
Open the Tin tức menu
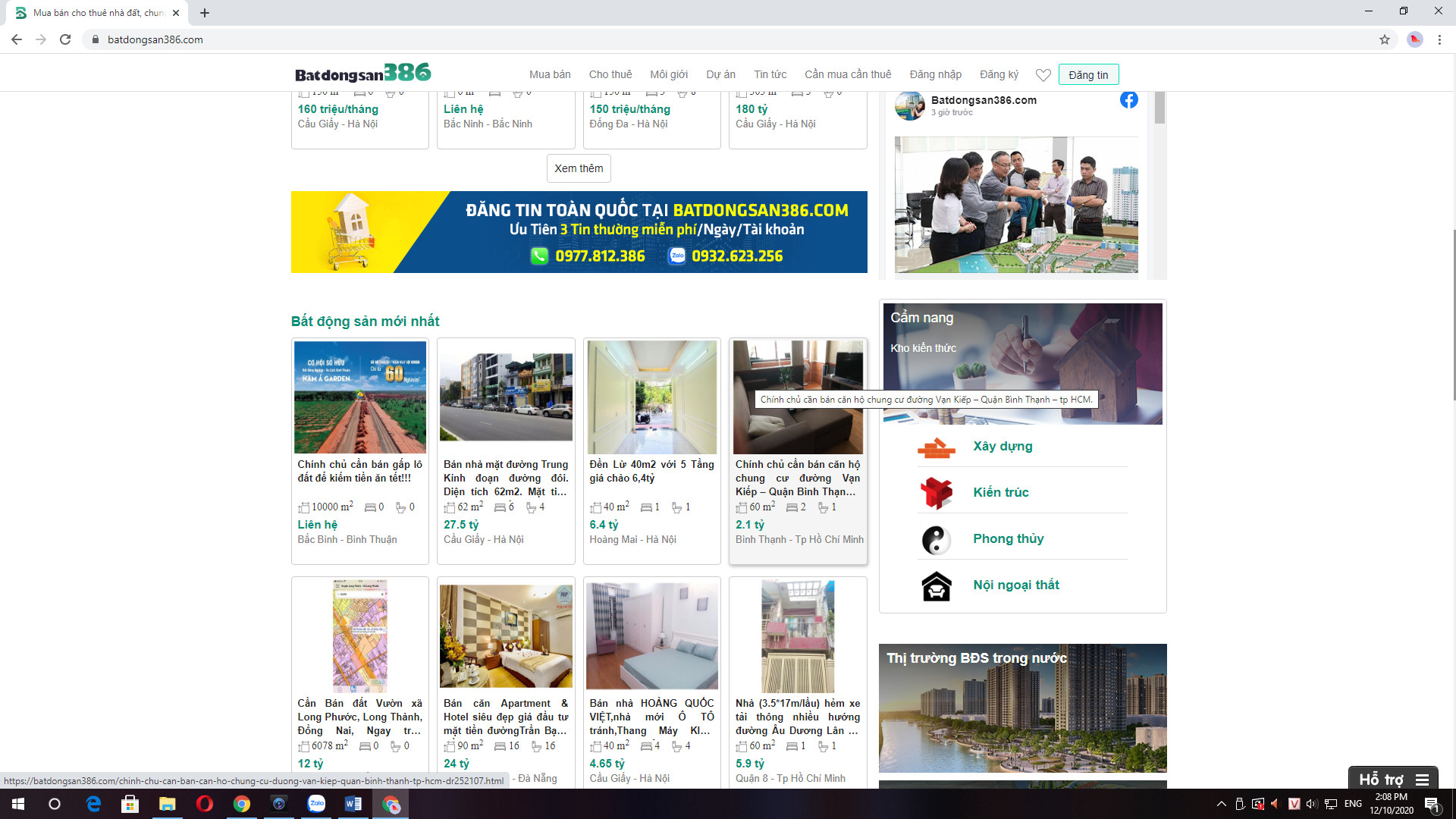click(x=770, y=74)
